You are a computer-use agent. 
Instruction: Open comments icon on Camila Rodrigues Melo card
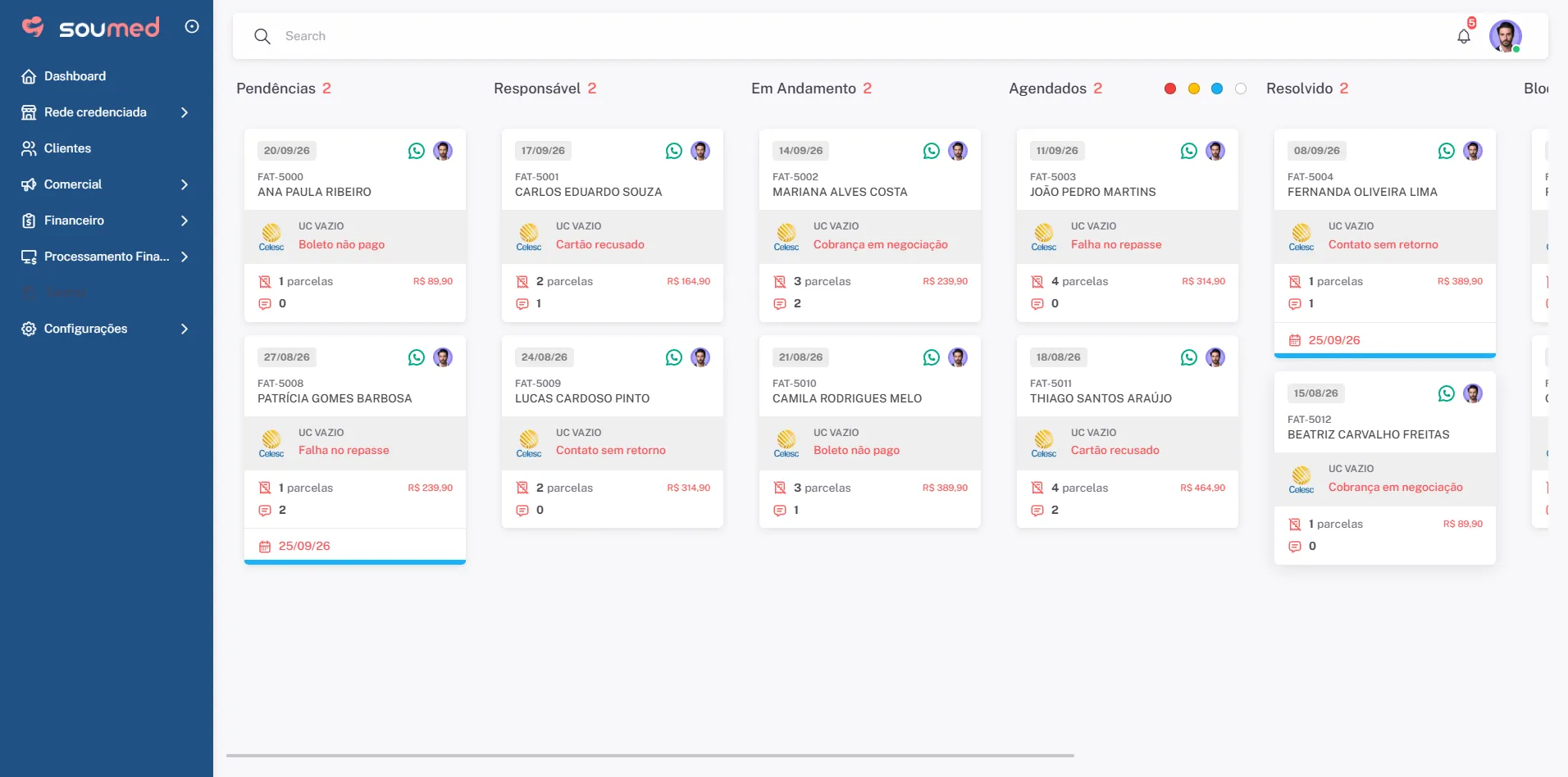780,511
